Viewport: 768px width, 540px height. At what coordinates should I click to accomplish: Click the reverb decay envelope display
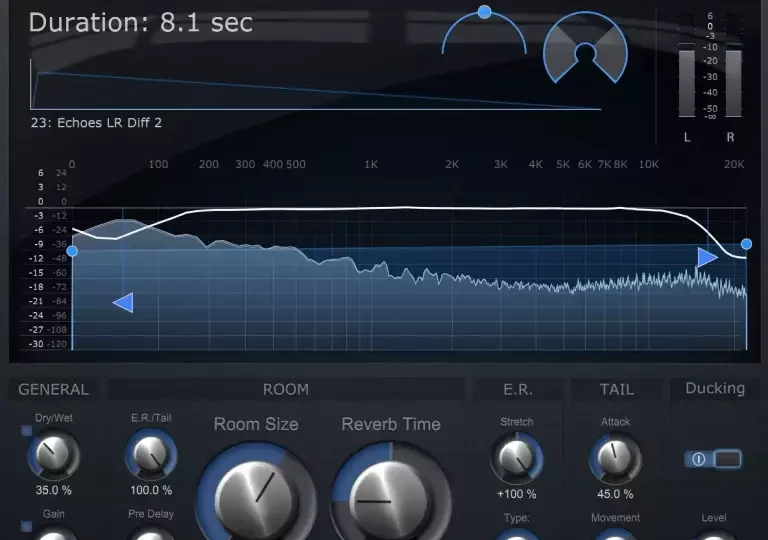coord(316,84)
